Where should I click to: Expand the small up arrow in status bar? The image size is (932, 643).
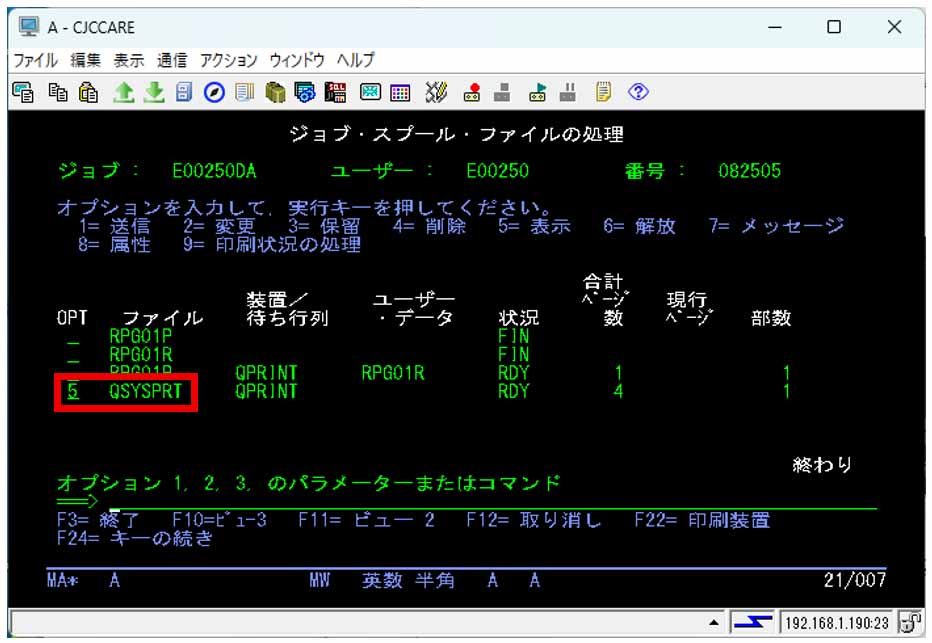click(x=714, y=623)
